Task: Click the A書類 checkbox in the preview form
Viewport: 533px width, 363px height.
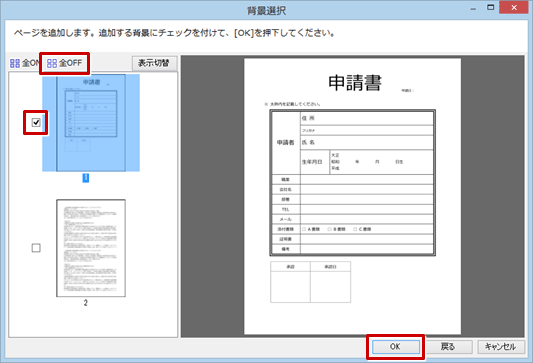Action: coord(304,229)
